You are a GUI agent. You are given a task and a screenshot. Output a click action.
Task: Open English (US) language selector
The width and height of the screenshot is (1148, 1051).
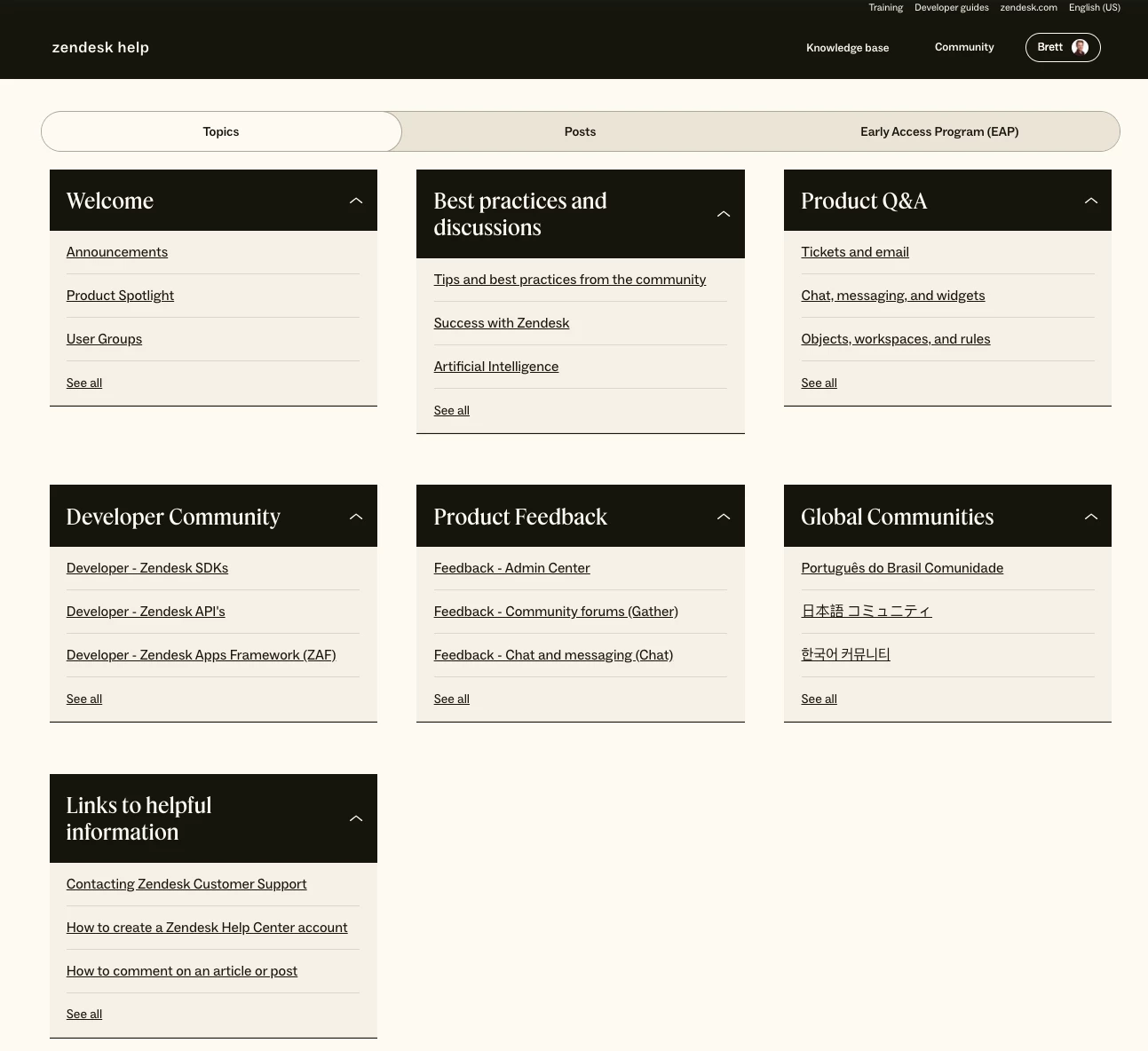[1094, 7]
